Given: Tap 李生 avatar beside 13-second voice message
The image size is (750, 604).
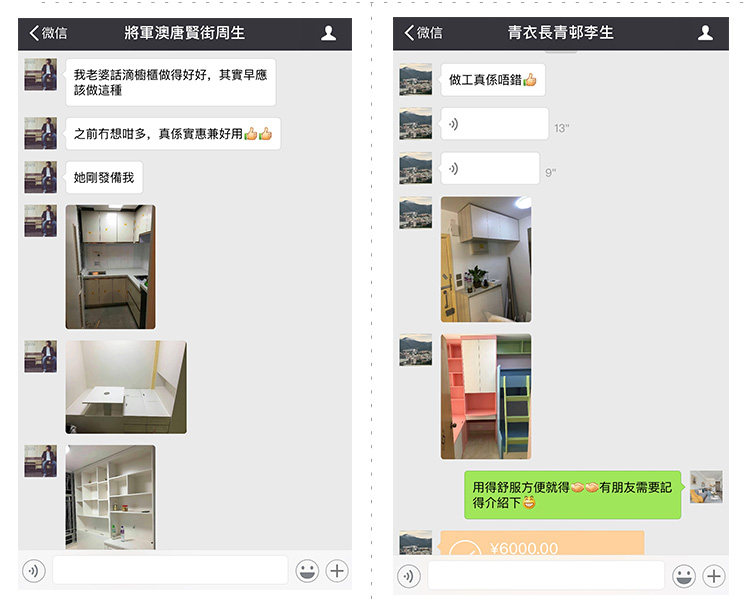Looking at the screenshot, I should [416, 123].
